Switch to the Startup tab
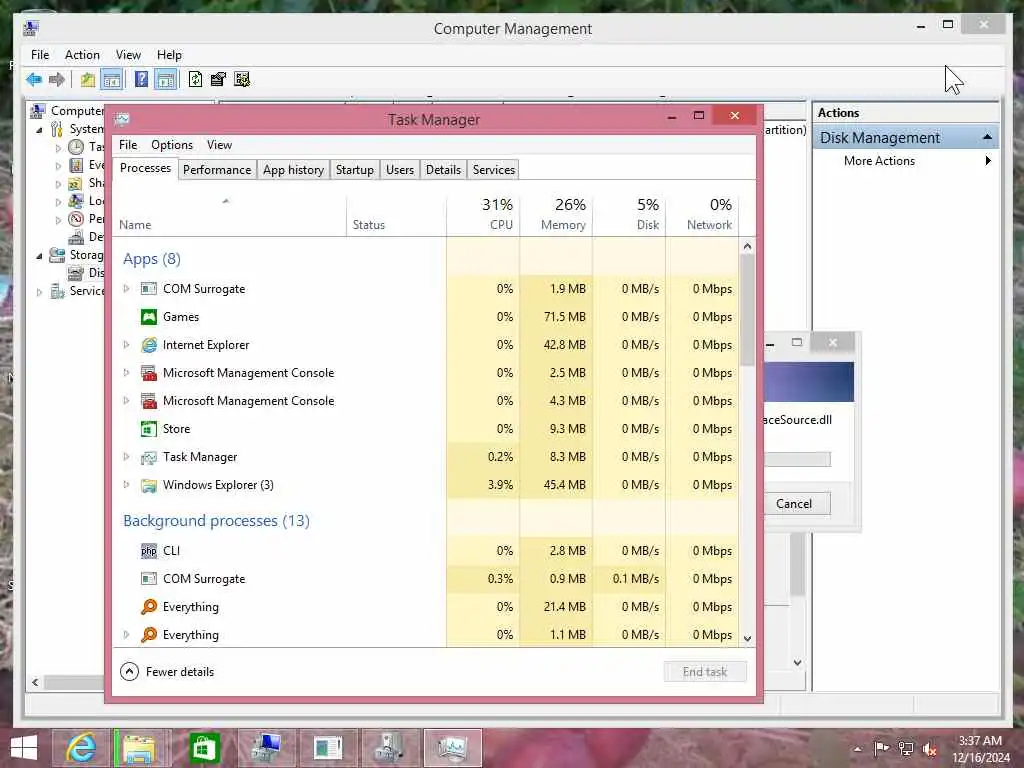1024x768 pixels. click(355, 170)
